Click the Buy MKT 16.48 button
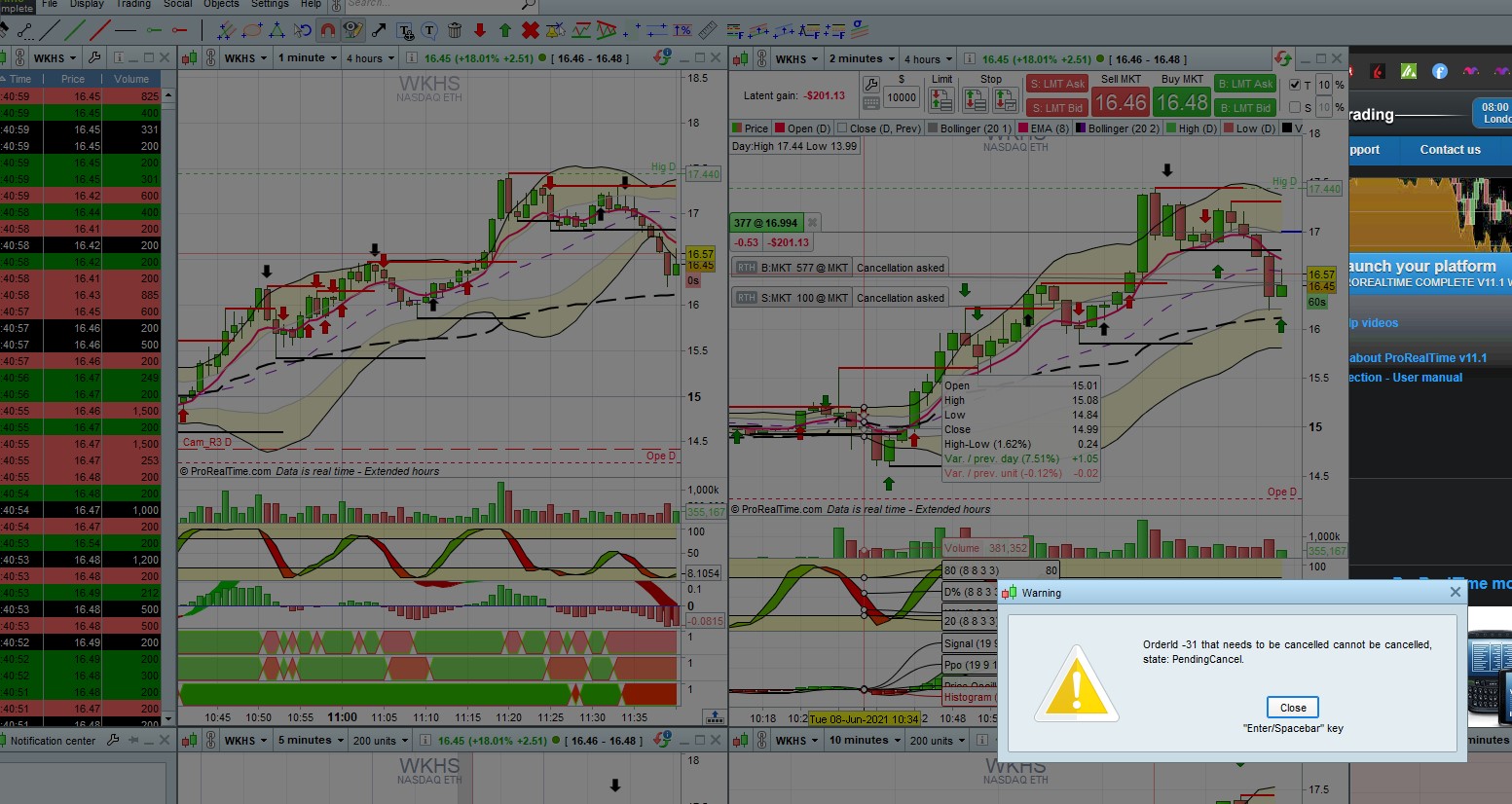 tap(1182, 102)
